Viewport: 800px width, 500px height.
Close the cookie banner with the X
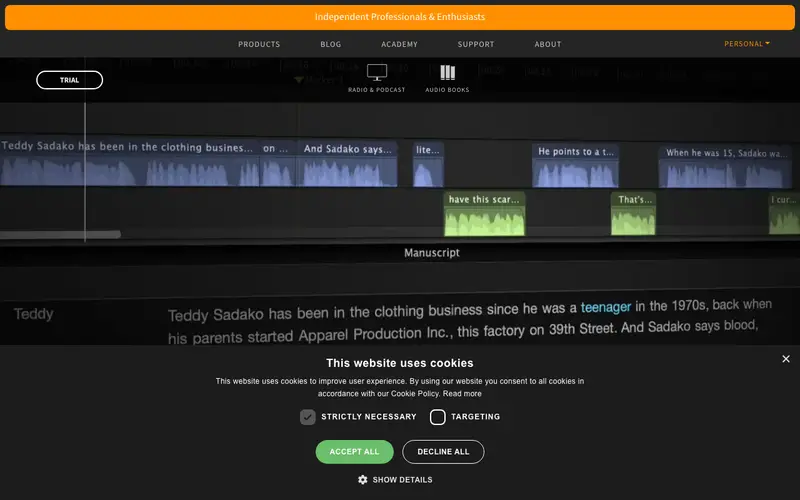coord(786,359)
